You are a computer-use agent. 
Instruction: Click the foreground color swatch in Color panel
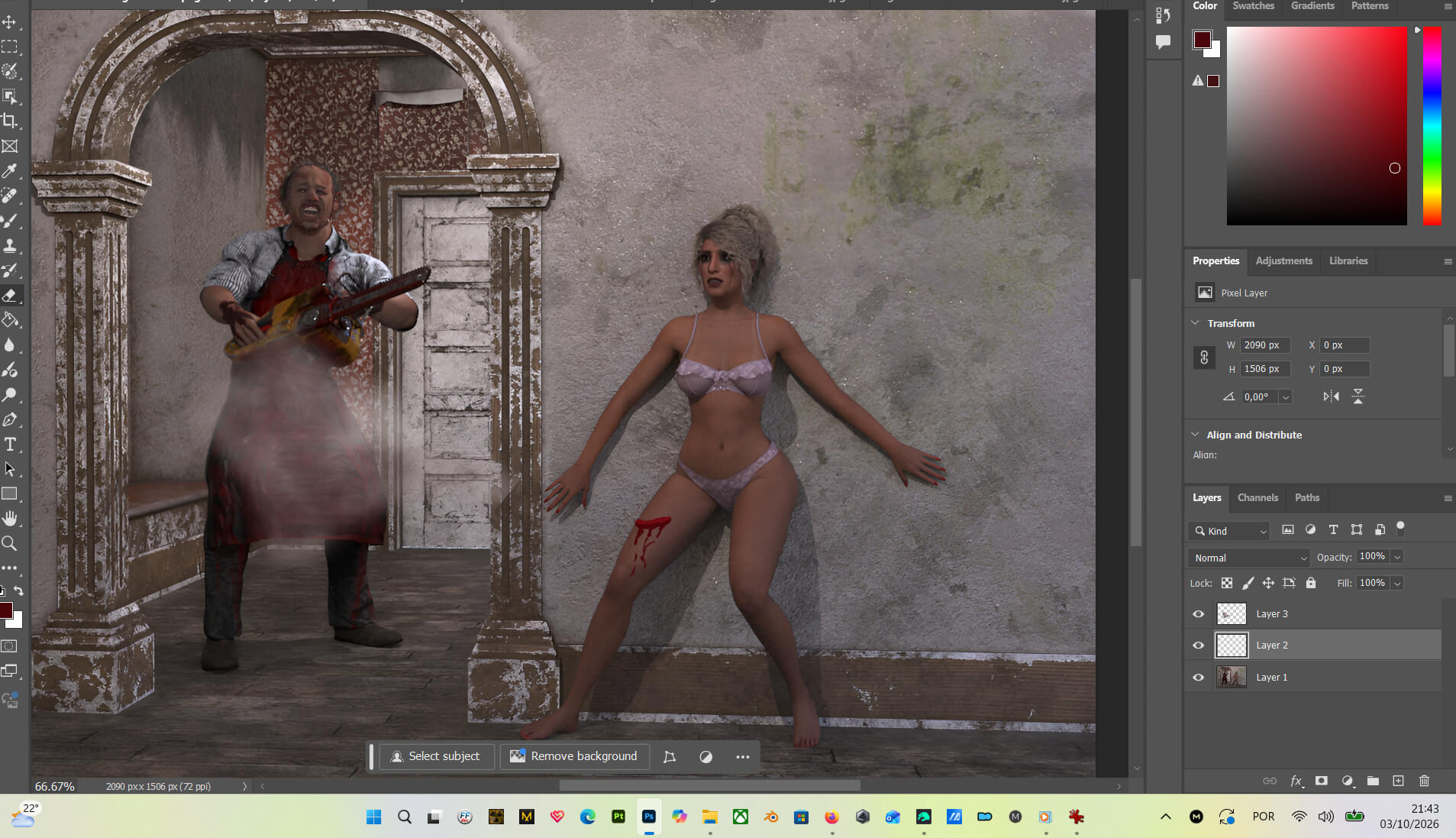point(1203,40)
